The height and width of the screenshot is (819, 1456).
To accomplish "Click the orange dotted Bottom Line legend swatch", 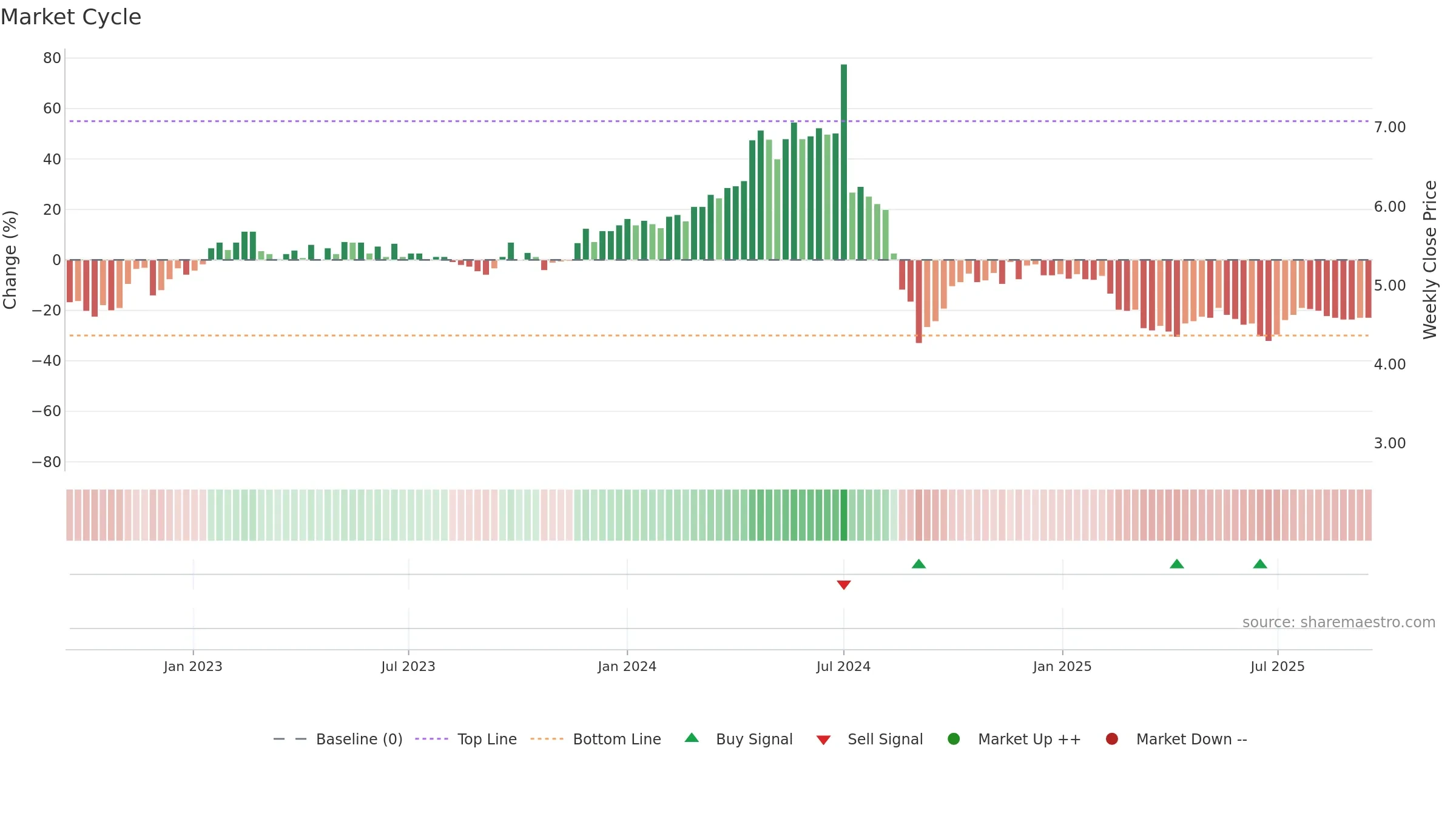I will point(547,739).
